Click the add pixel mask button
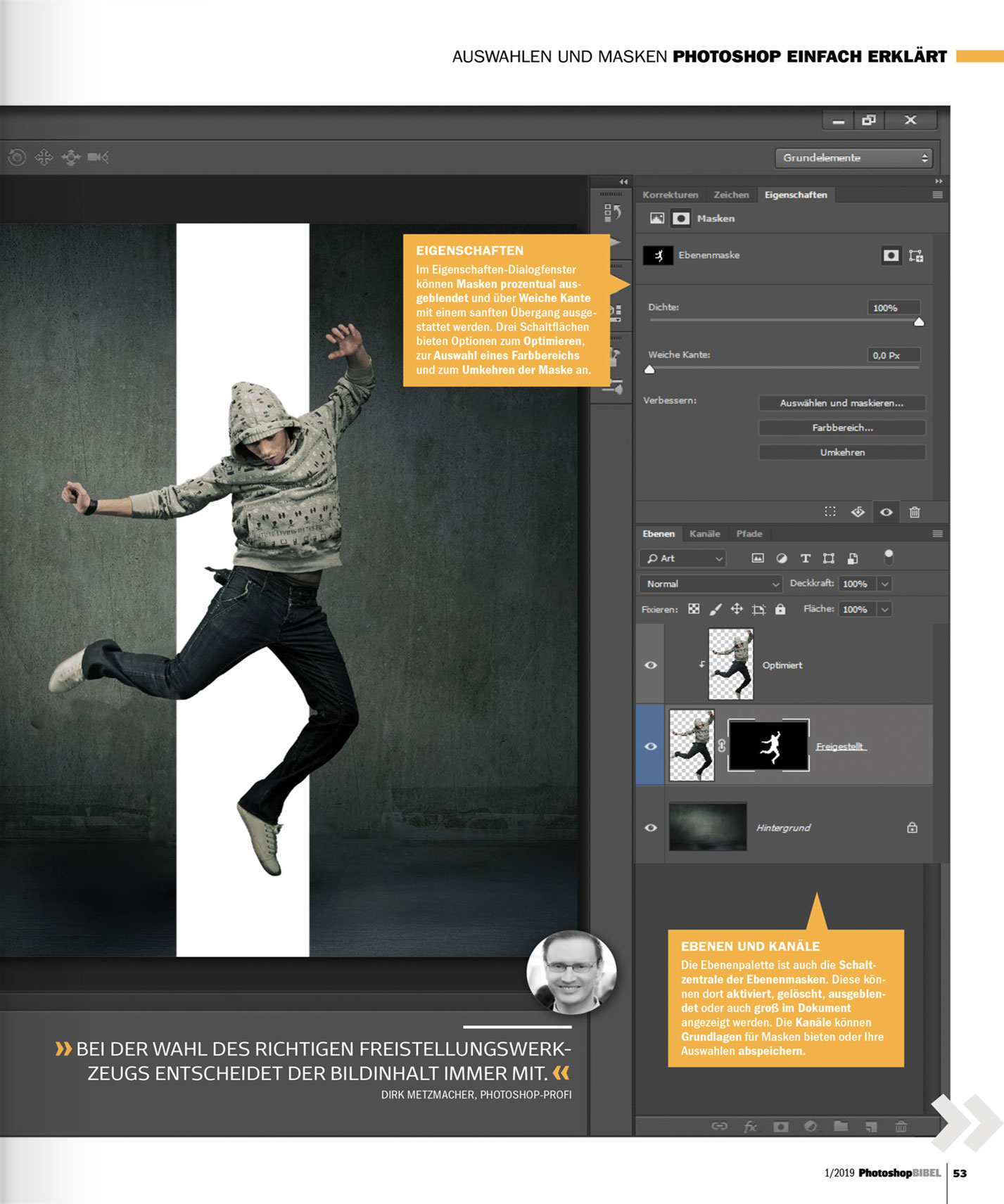The height and width of the screenshot is (1204, 1004). coord(891,255)
